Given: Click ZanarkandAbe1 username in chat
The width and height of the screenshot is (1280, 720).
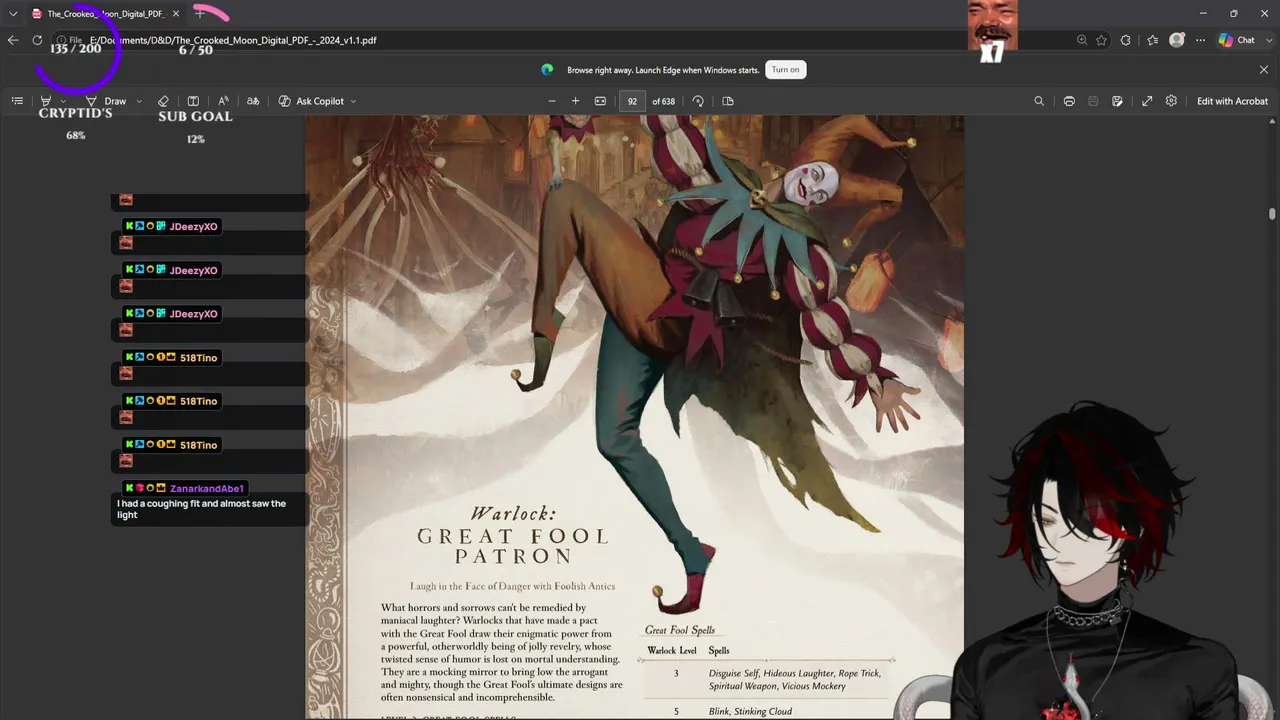Looking at the screenshot, I should pyautogui.click(x=207, y=488).
